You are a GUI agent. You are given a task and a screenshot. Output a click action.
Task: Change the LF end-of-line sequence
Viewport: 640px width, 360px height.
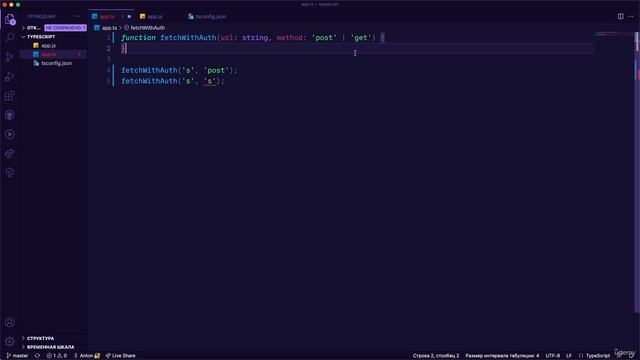click(569, 356)
